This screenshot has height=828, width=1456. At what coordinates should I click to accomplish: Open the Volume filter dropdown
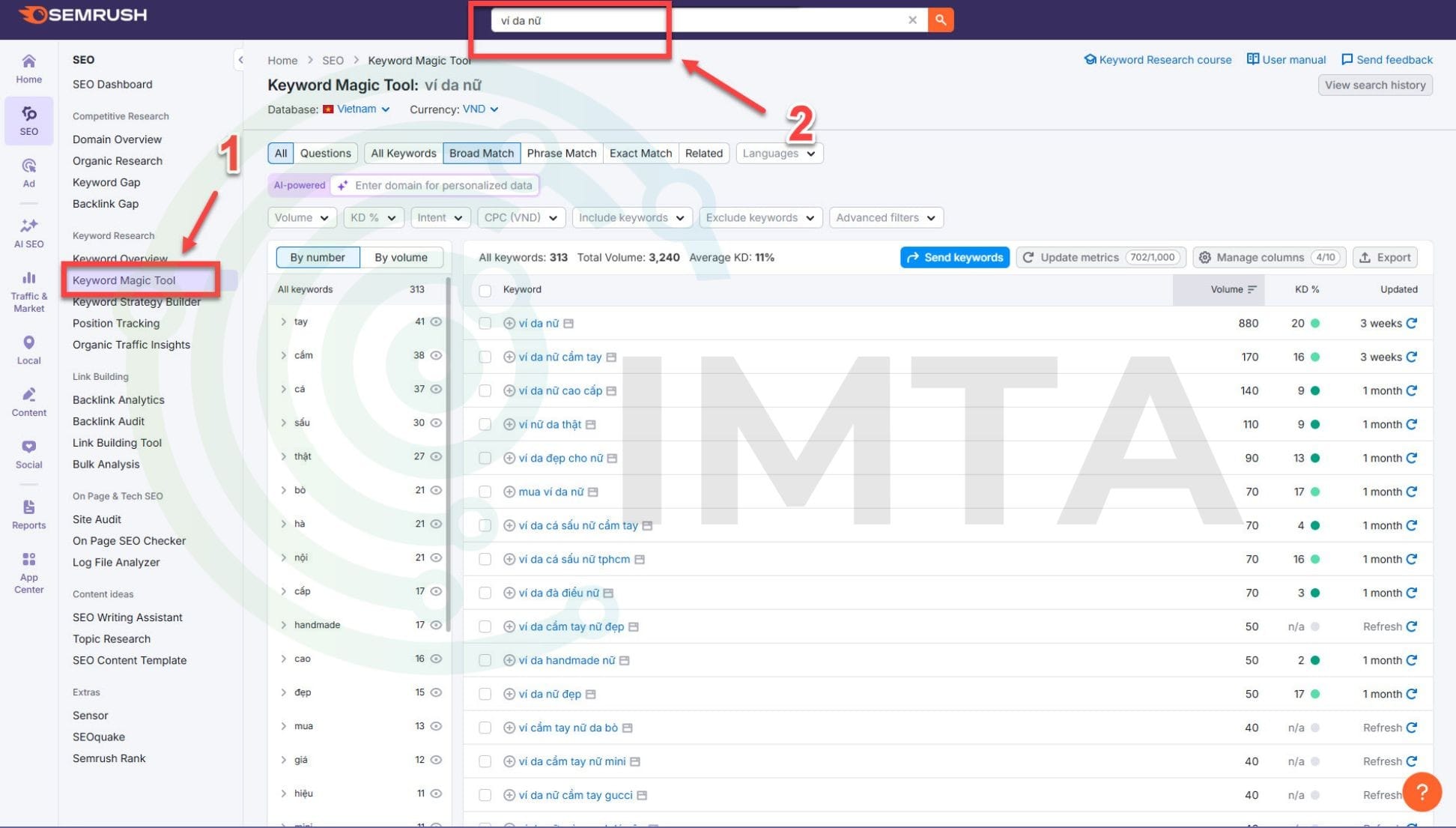click(302, 217)
